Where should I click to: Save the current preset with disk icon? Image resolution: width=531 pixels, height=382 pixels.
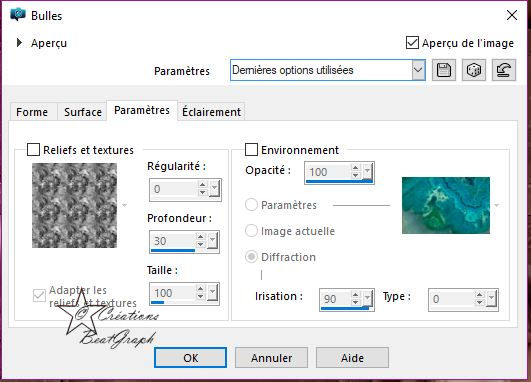pos(444,70)
